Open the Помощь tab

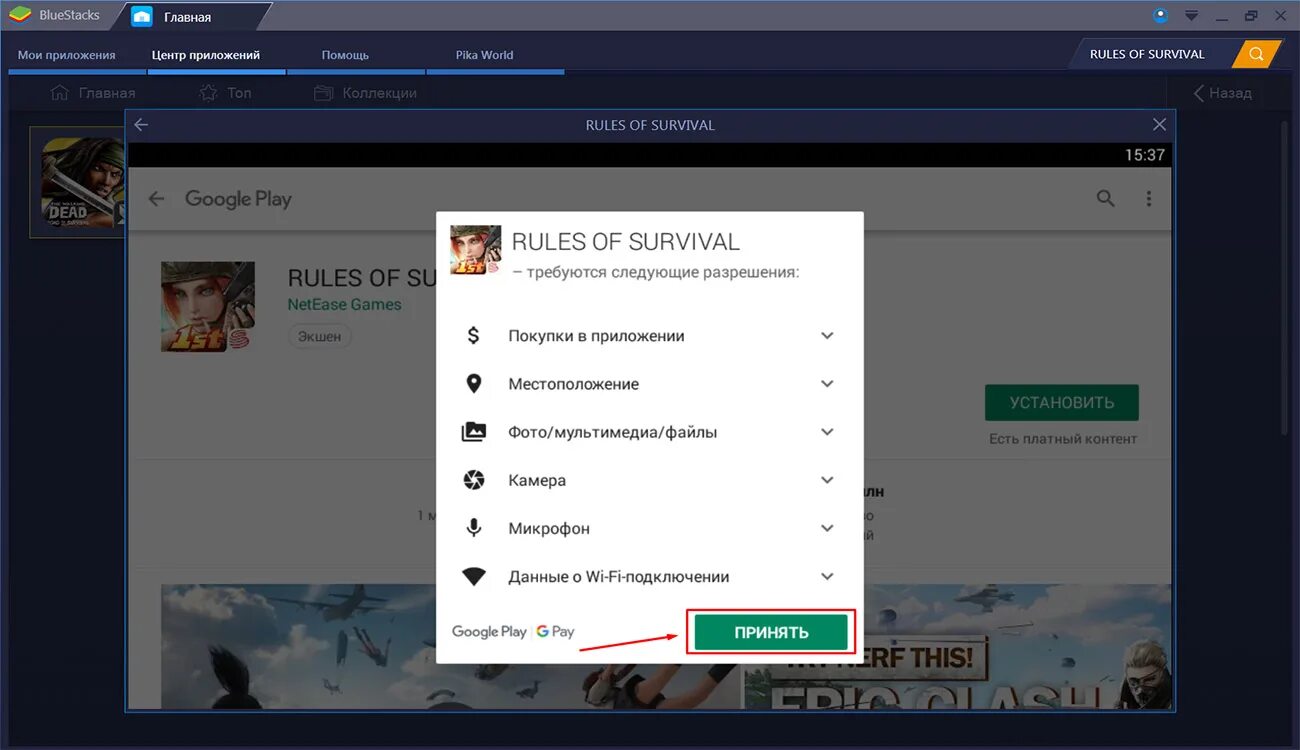(345, 55)
